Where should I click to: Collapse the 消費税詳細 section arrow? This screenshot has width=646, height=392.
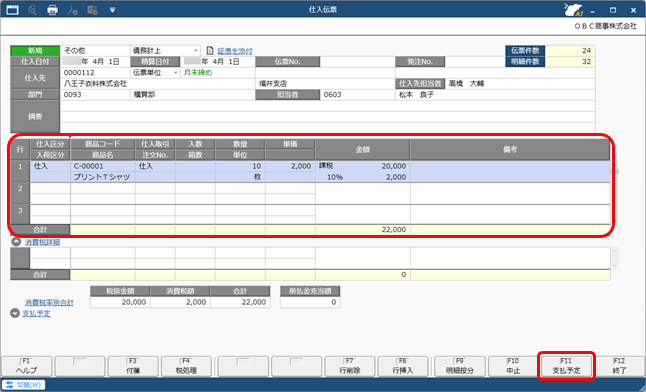[16, 242]
